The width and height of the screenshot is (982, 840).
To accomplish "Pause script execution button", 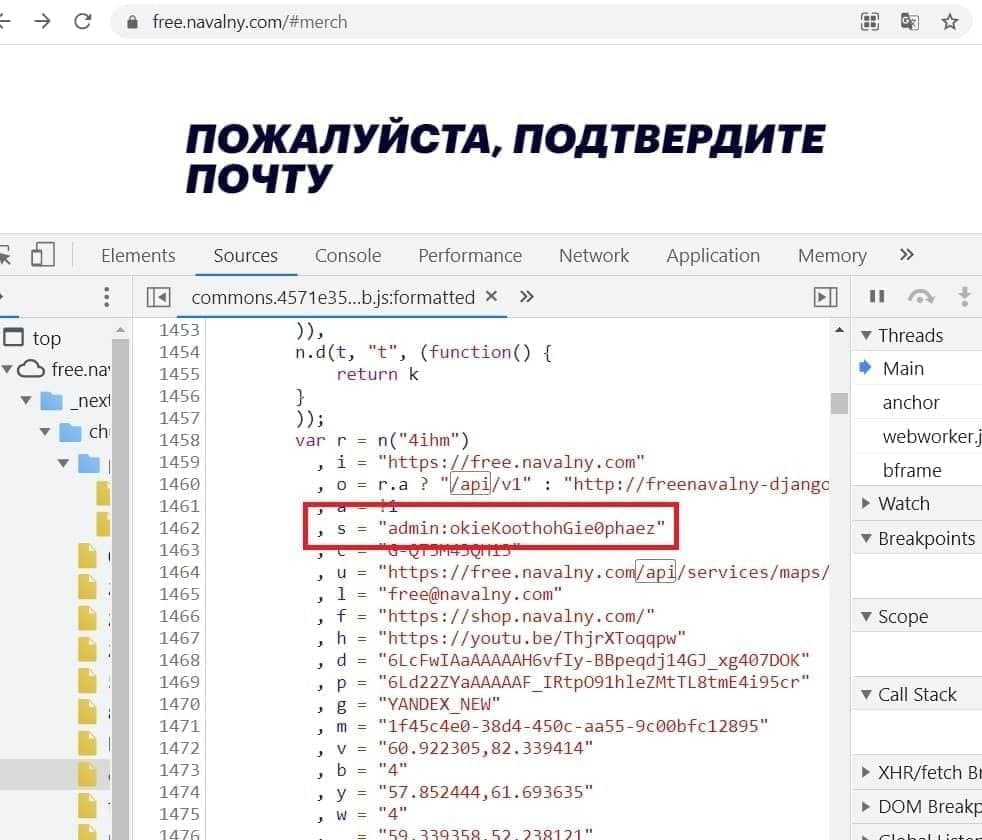I will [877, 296].
